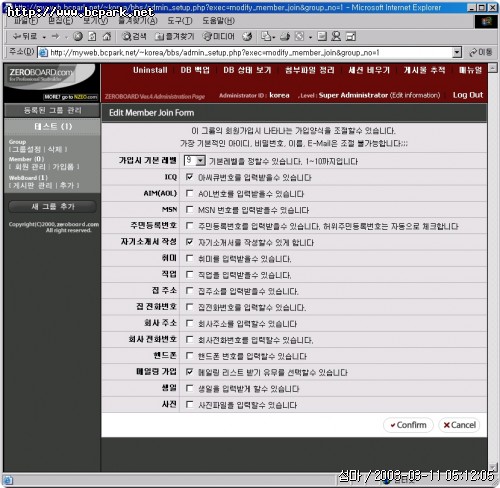This screenshot has width=500, height=488.
Task: Click the Discuss icon in the toolbar
Action: click(x=322, y=36)
